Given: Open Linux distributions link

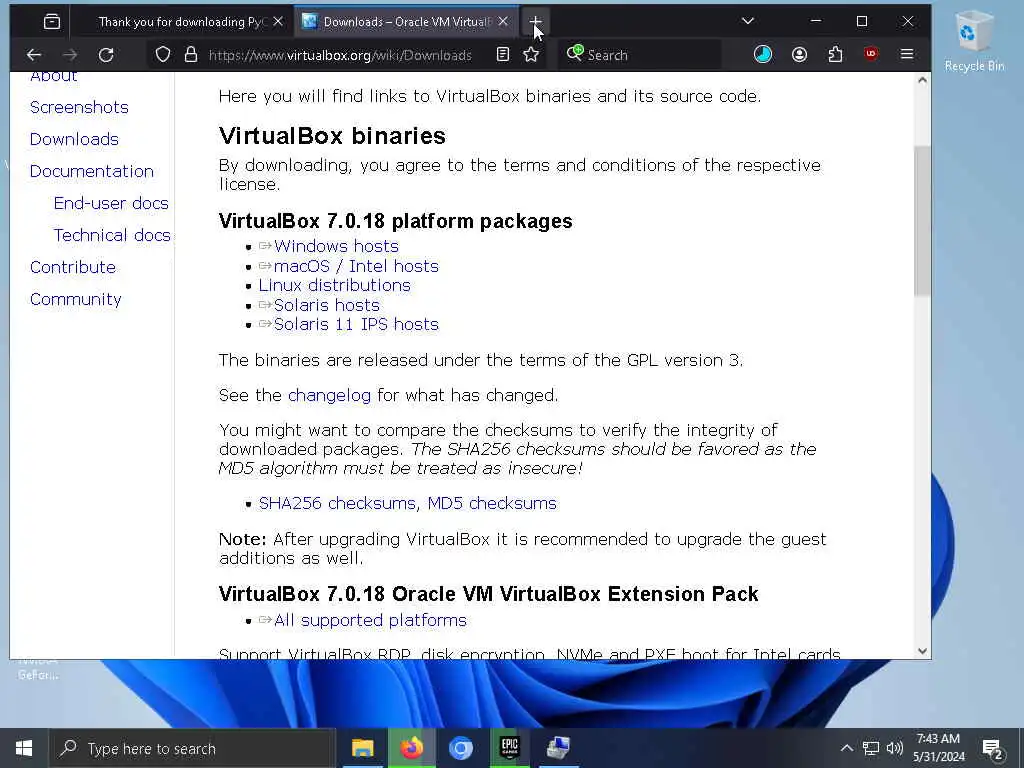Looking at the screenshot, I should click(x=334, y=285).
